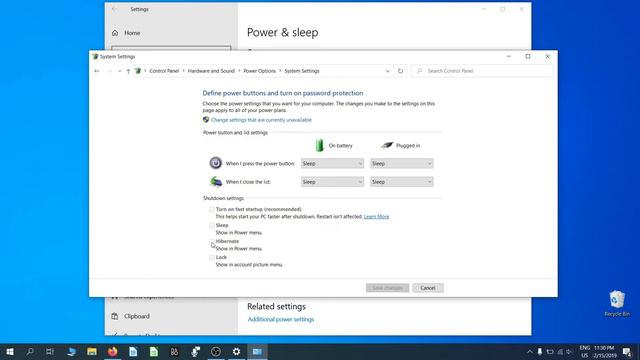Screen dimensions: 640x360
Task: Toggle the Lock checkbox
Action: coord(212,258)
